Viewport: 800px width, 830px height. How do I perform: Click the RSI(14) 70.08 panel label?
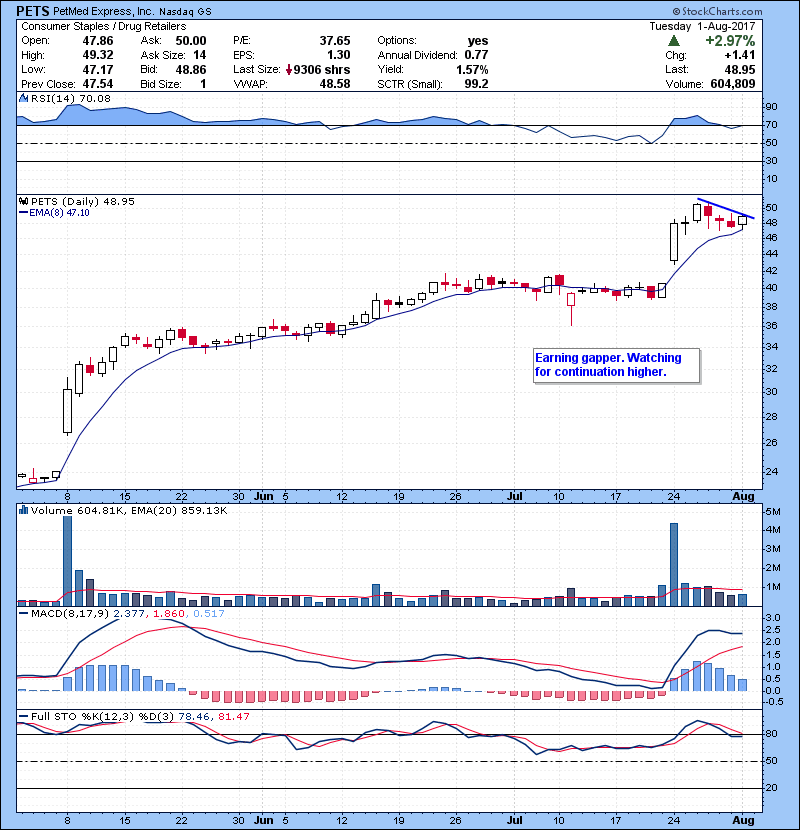[71, 98]
